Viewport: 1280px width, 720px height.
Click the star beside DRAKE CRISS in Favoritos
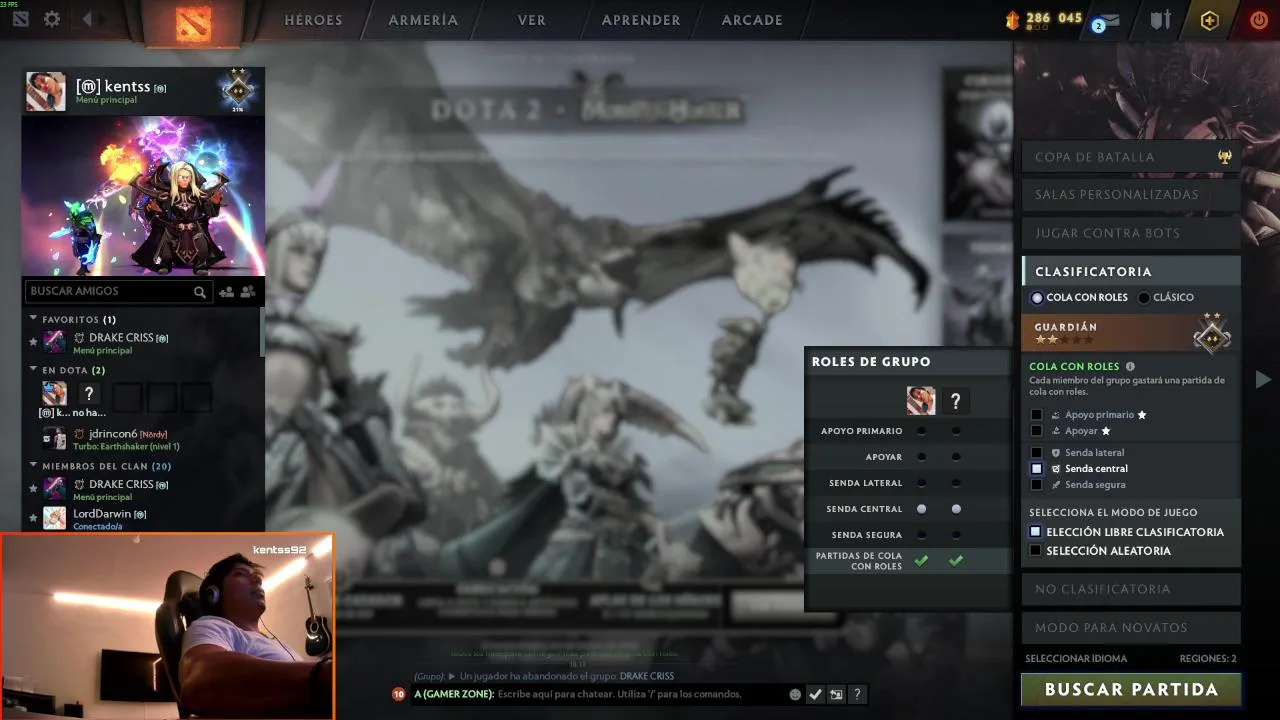click(33, 342)
